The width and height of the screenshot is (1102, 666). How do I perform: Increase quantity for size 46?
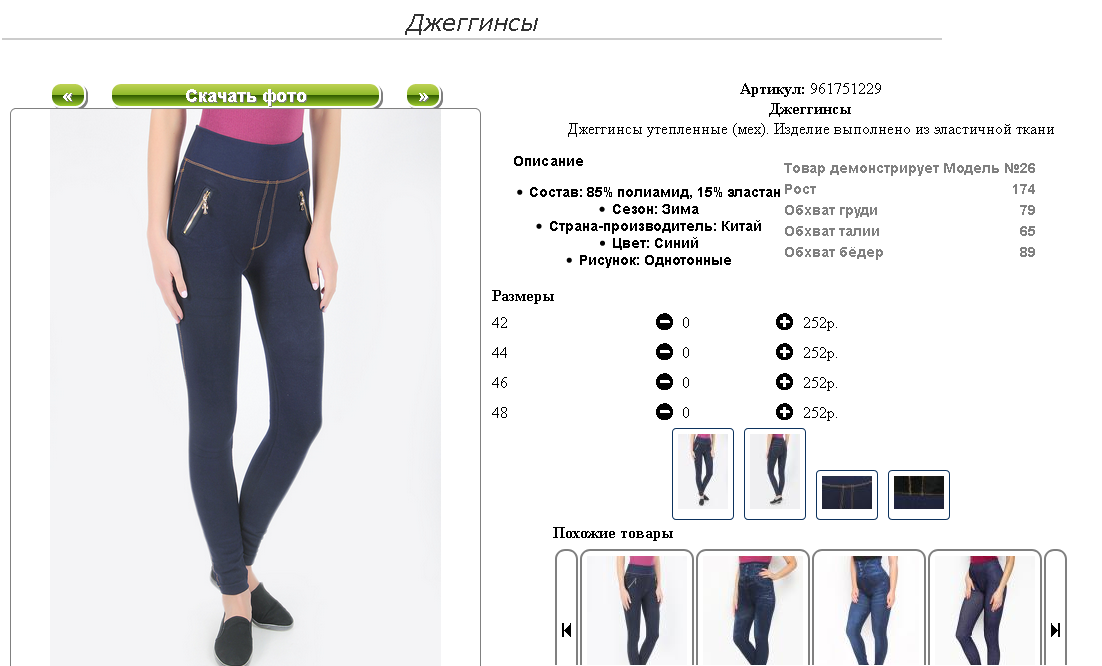click(784, 382)
